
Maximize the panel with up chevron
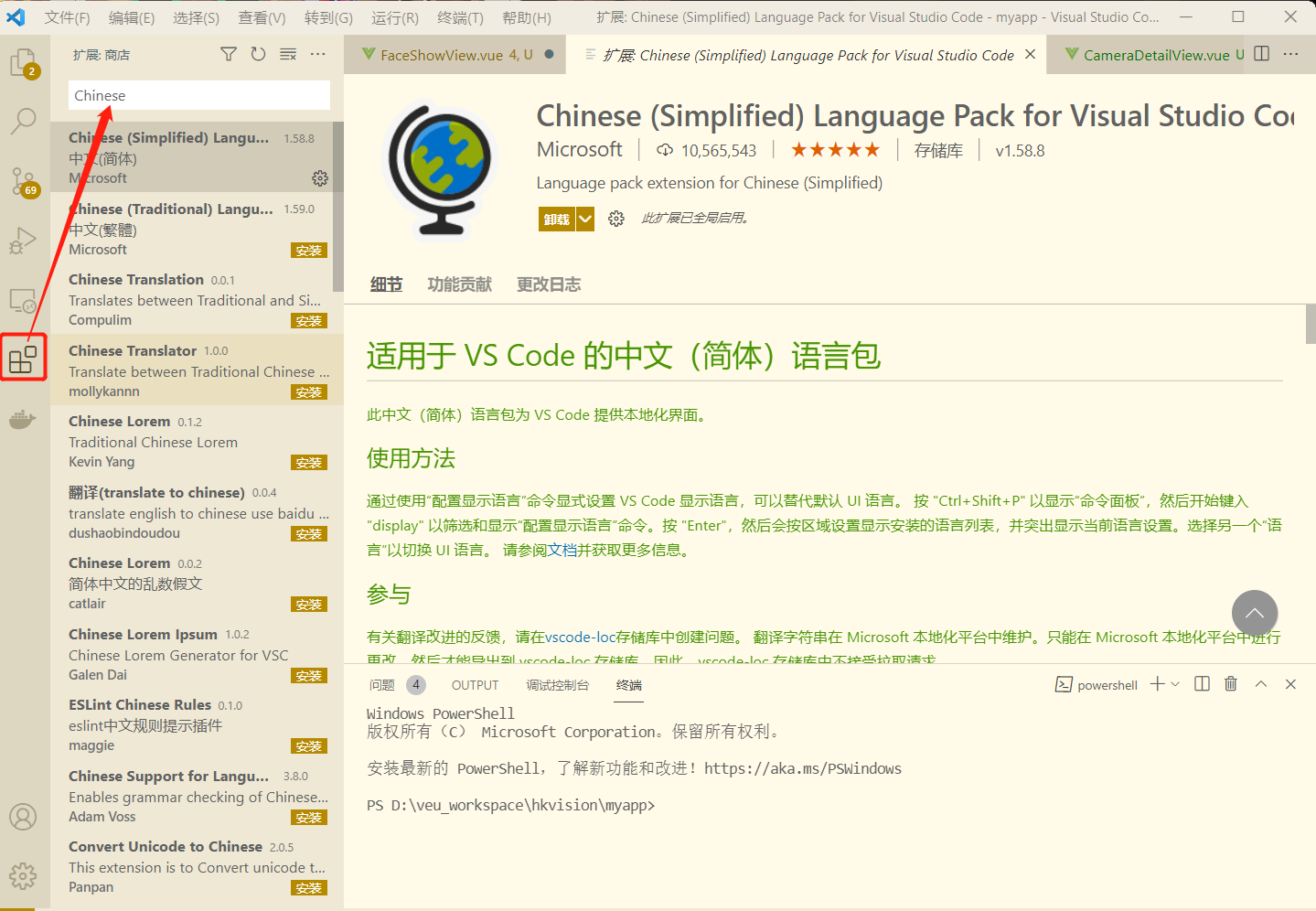coord(1261,684)
